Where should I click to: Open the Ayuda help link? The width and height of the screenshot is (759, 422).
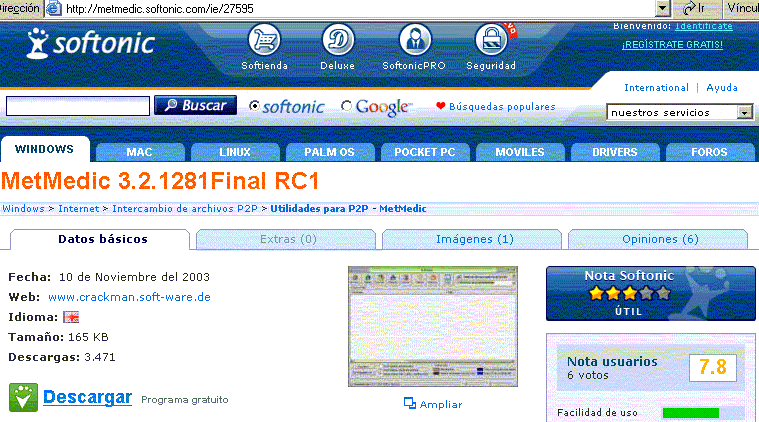722,88
